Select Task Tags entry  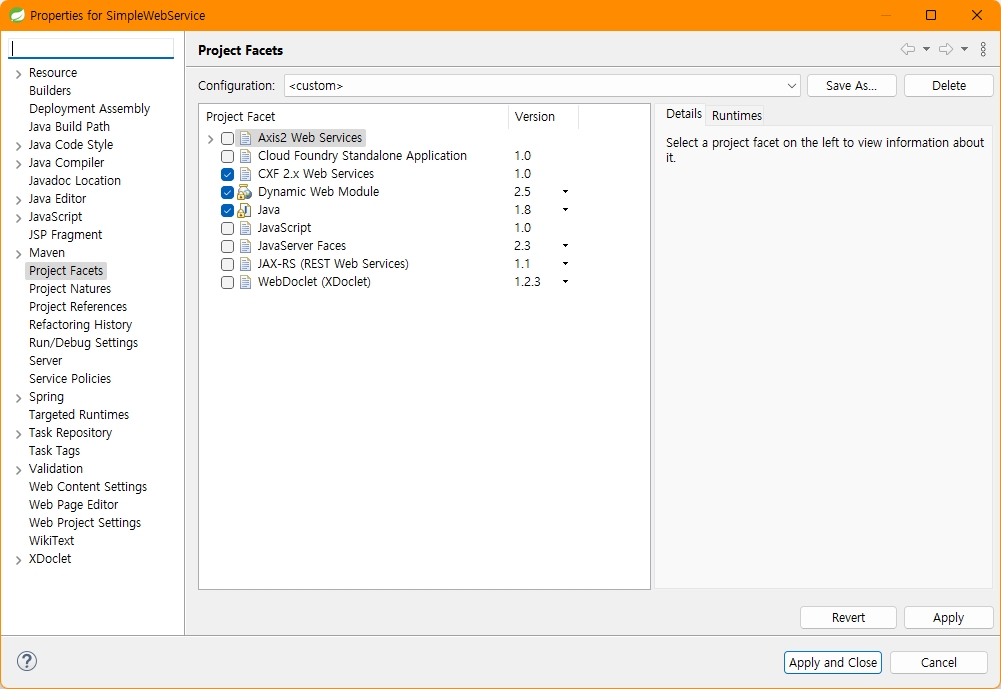[54, 451]
